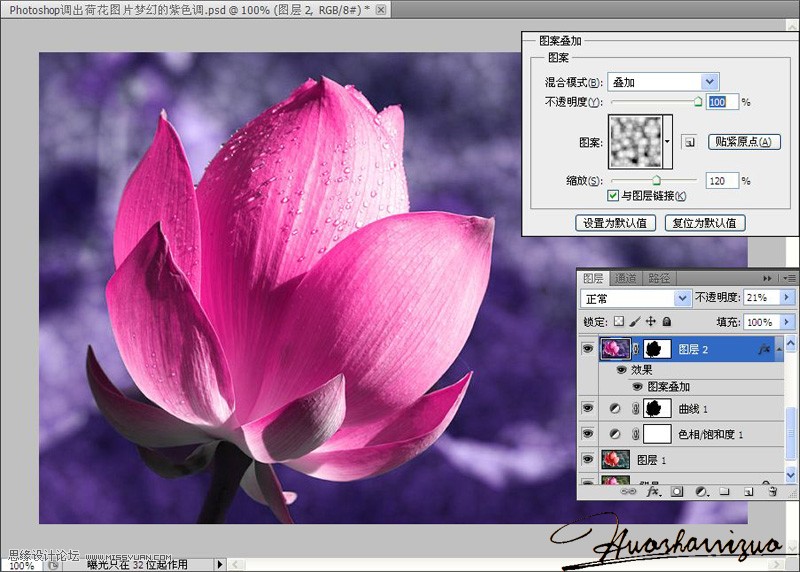
Task: Click the delete layer trash icon
Action: 772,491
